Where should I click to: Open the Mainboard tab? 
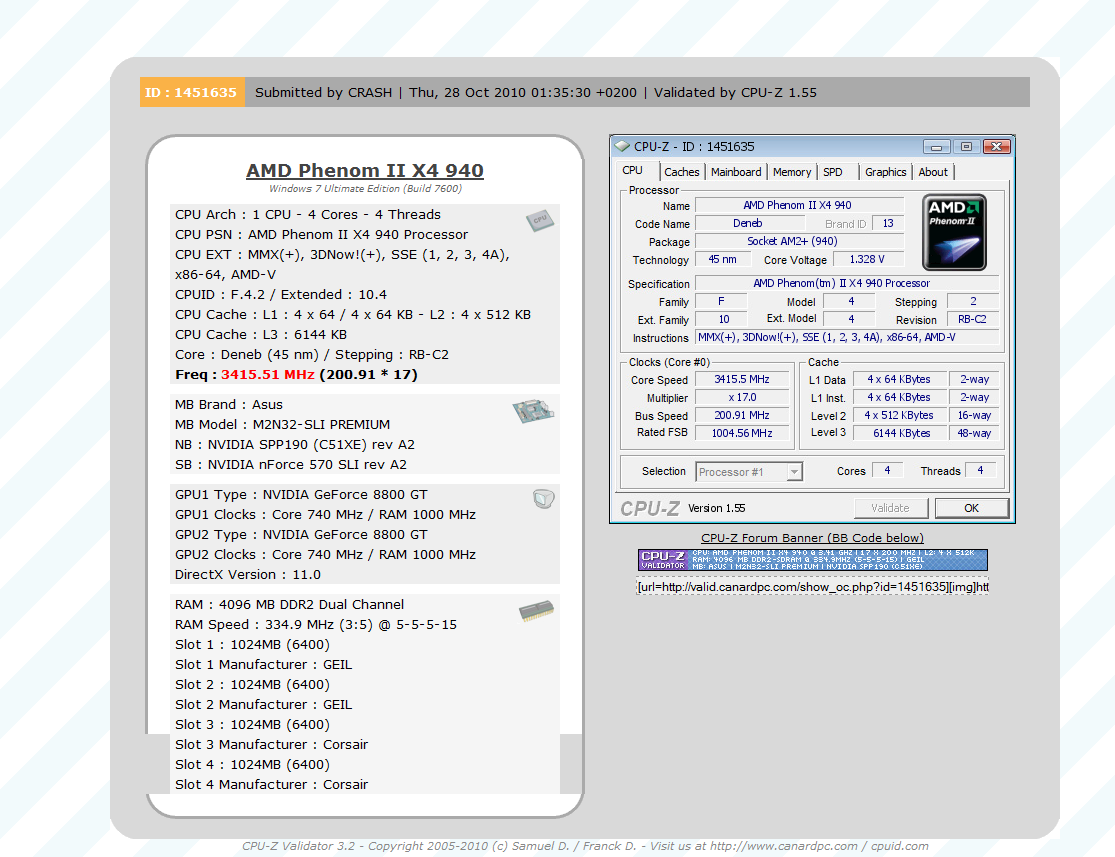tap(736, 172)
